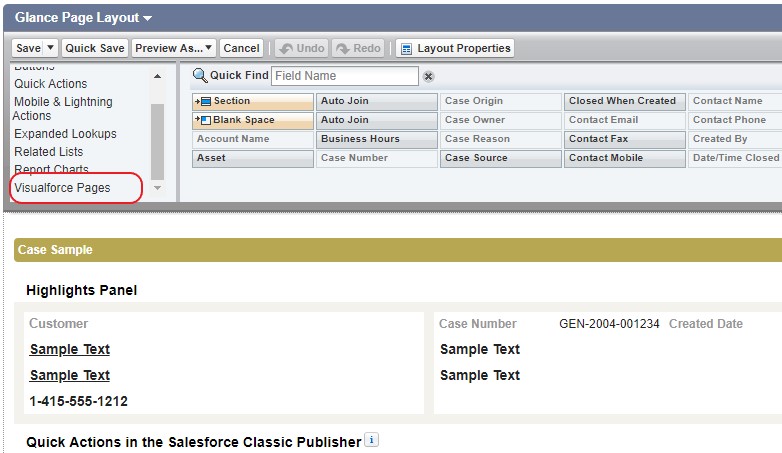Select Visualforce Pages in the palette list
The image size is (782, 453).
pos(62,188)
